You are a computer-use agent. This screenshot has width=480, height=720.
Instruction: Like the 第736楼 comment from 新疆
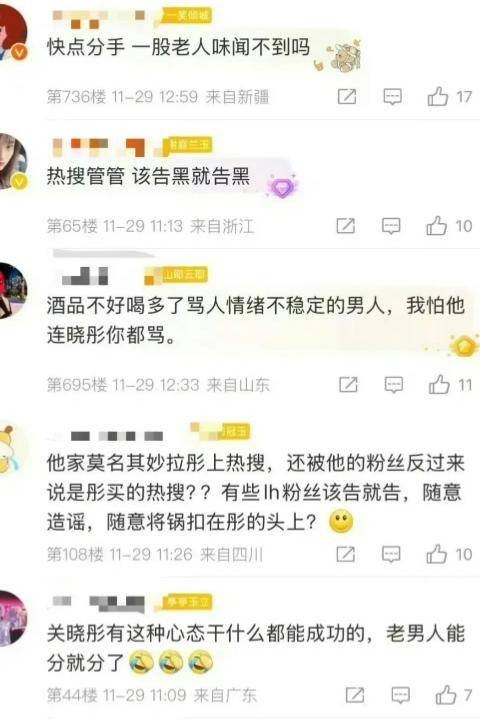tap(437, 96)
